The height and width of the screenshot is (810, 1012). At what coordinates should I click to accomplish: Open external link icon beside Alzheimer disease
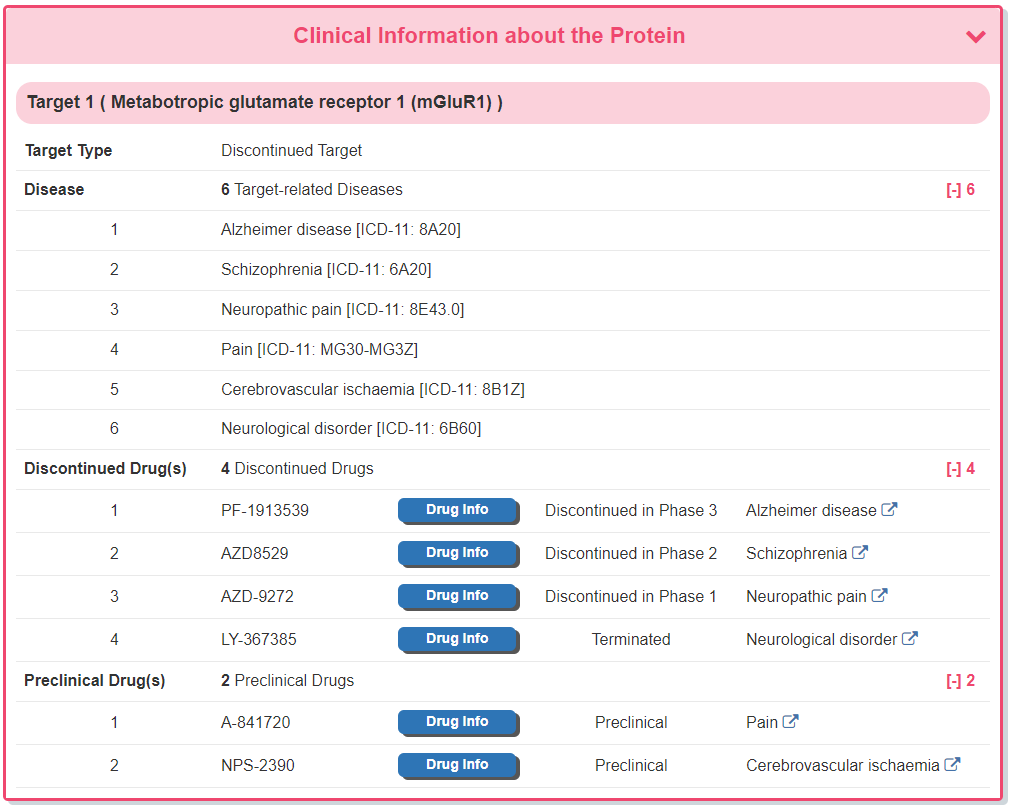pyautogui.click(x=889, y=510)
